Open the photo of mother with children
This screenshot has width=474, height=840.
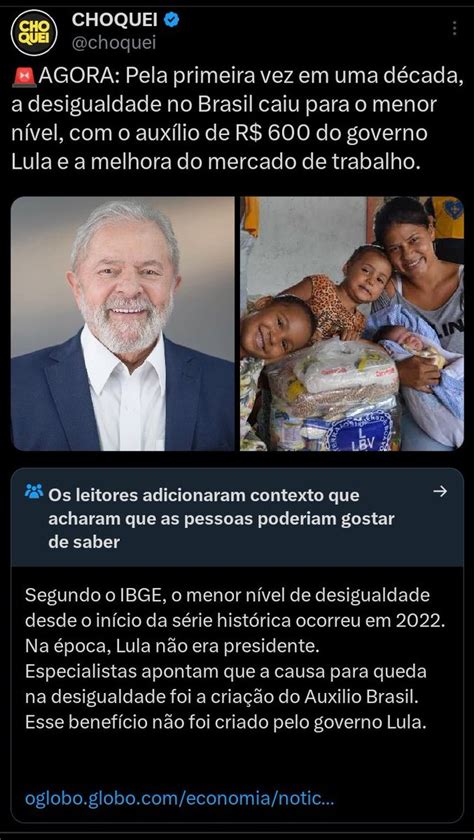[352, 324]
